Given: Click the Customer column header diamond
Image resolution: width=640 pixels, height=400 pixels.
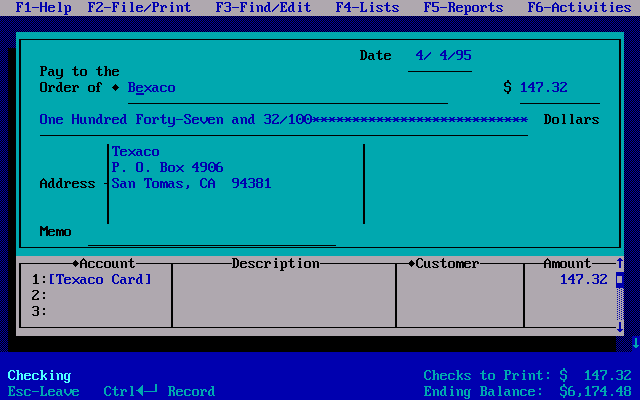Looking at the screenshot, I should click(x=411, y=264).
